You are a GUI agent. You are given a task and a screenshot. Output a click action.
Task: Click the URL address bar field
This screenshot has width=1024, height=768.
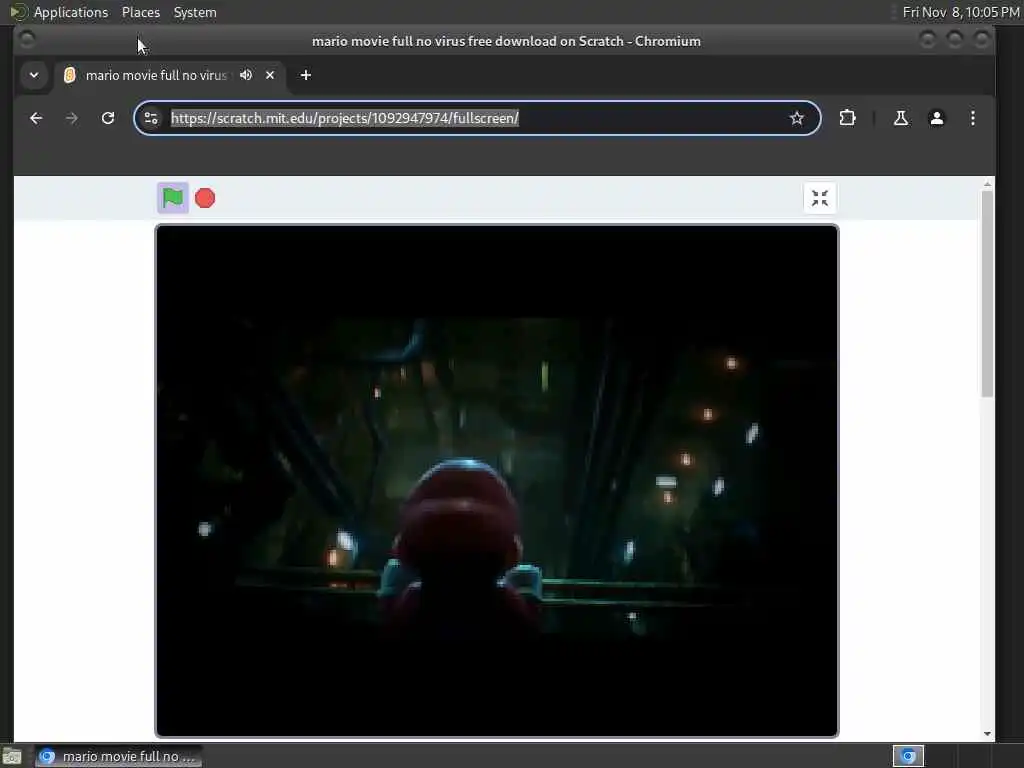click(x=475, y=118)
